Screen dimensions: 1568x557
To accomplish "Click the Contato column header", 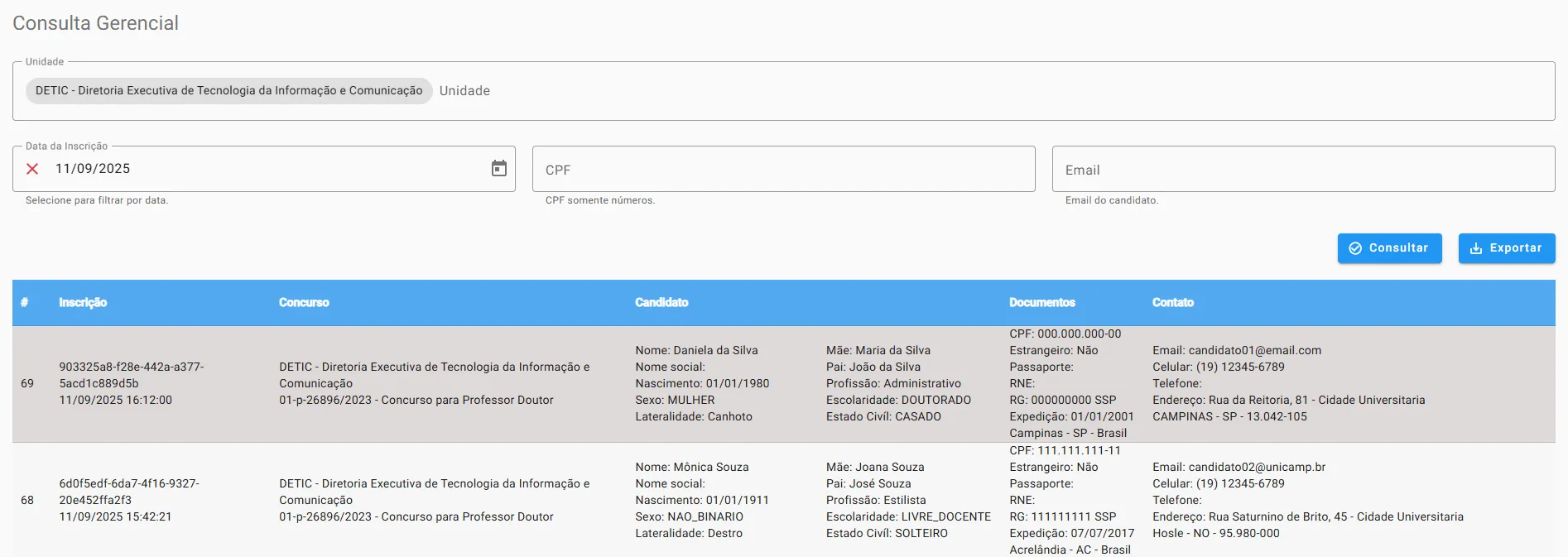I will pos(1172,303).
